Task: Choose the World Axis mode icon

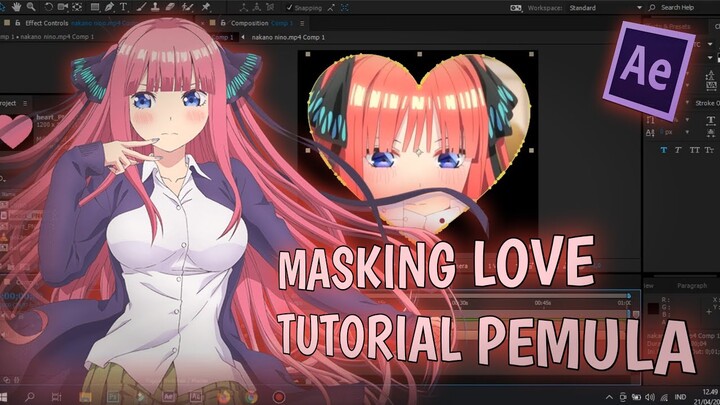Action: 257,7
